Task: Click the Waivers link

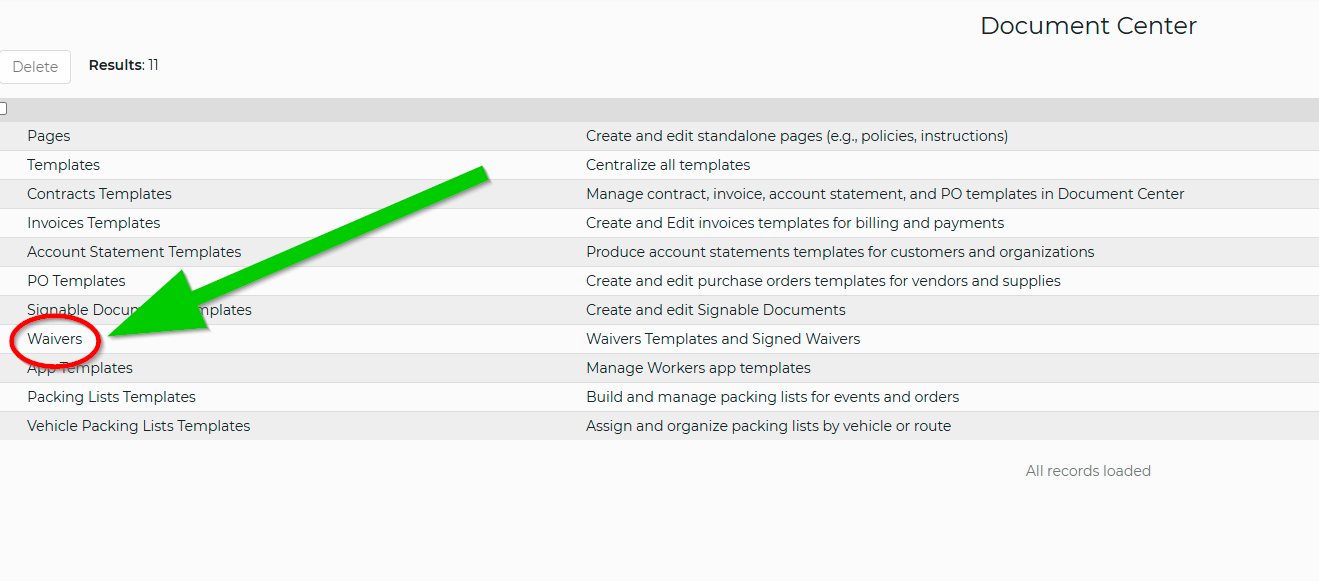Action: (55, 339)
